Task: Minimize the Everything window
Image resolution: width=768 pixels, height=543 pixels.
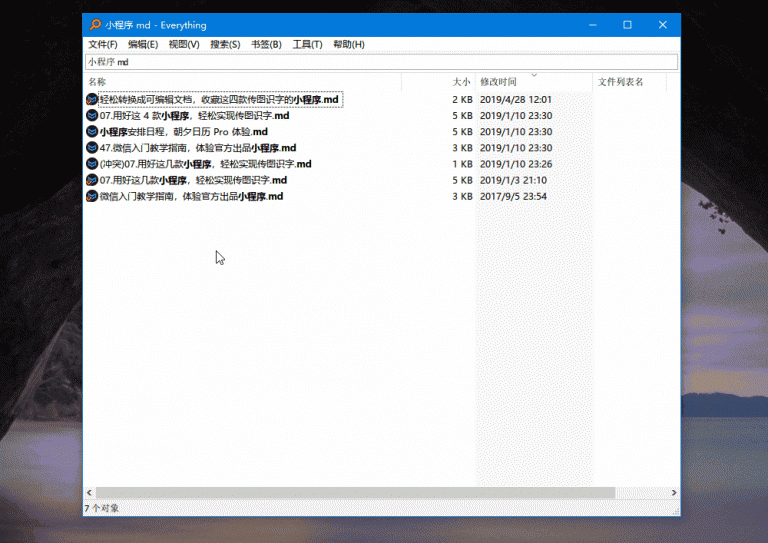Action: click(593, 24)
